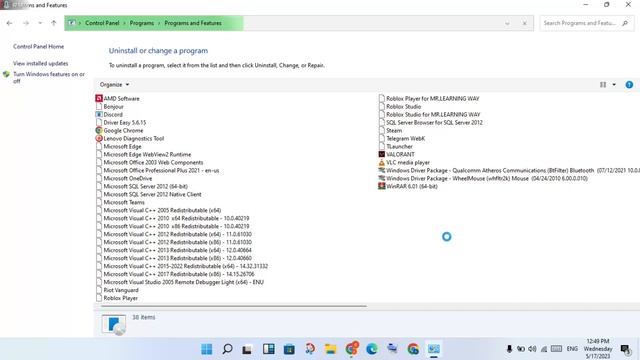Click Programs and Features breadcrumb
Image resolution: width=640 pixels, height=360 pixels.
[x=193, y=23]
